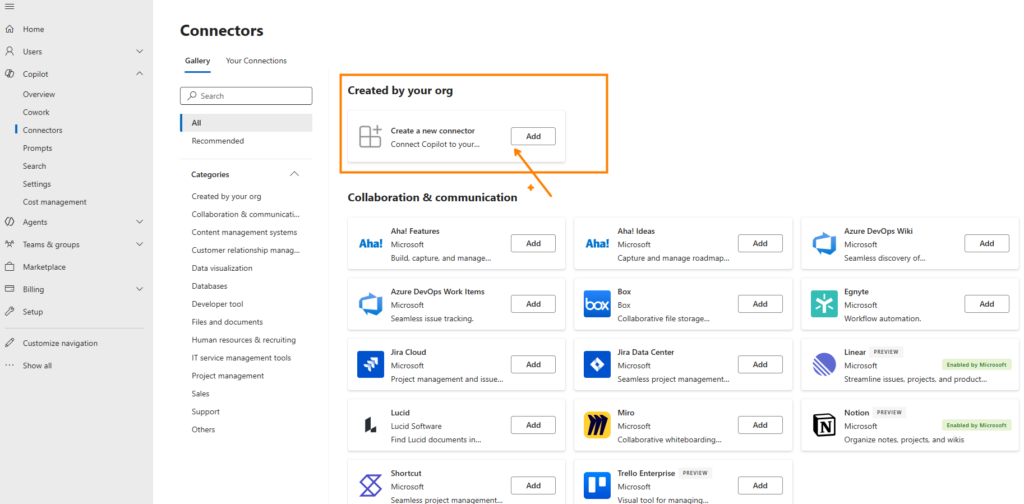Click the Azure DevOps Wiki logo
The width and height of the screenshot is (1024, 504).
824,244
